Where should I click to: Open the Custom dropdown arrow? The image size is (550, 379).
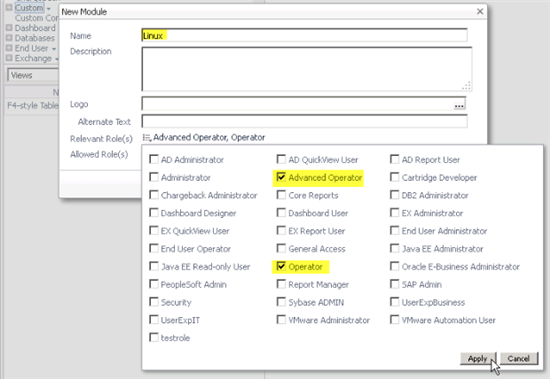pyautogui.click(x=48, y=8)
